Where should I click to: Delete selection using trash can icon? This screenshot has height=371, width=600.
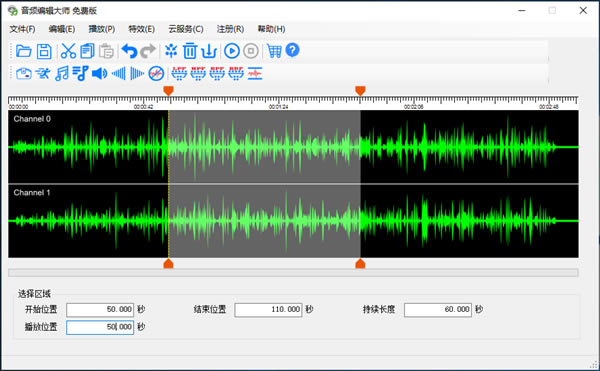click(190, 51)
